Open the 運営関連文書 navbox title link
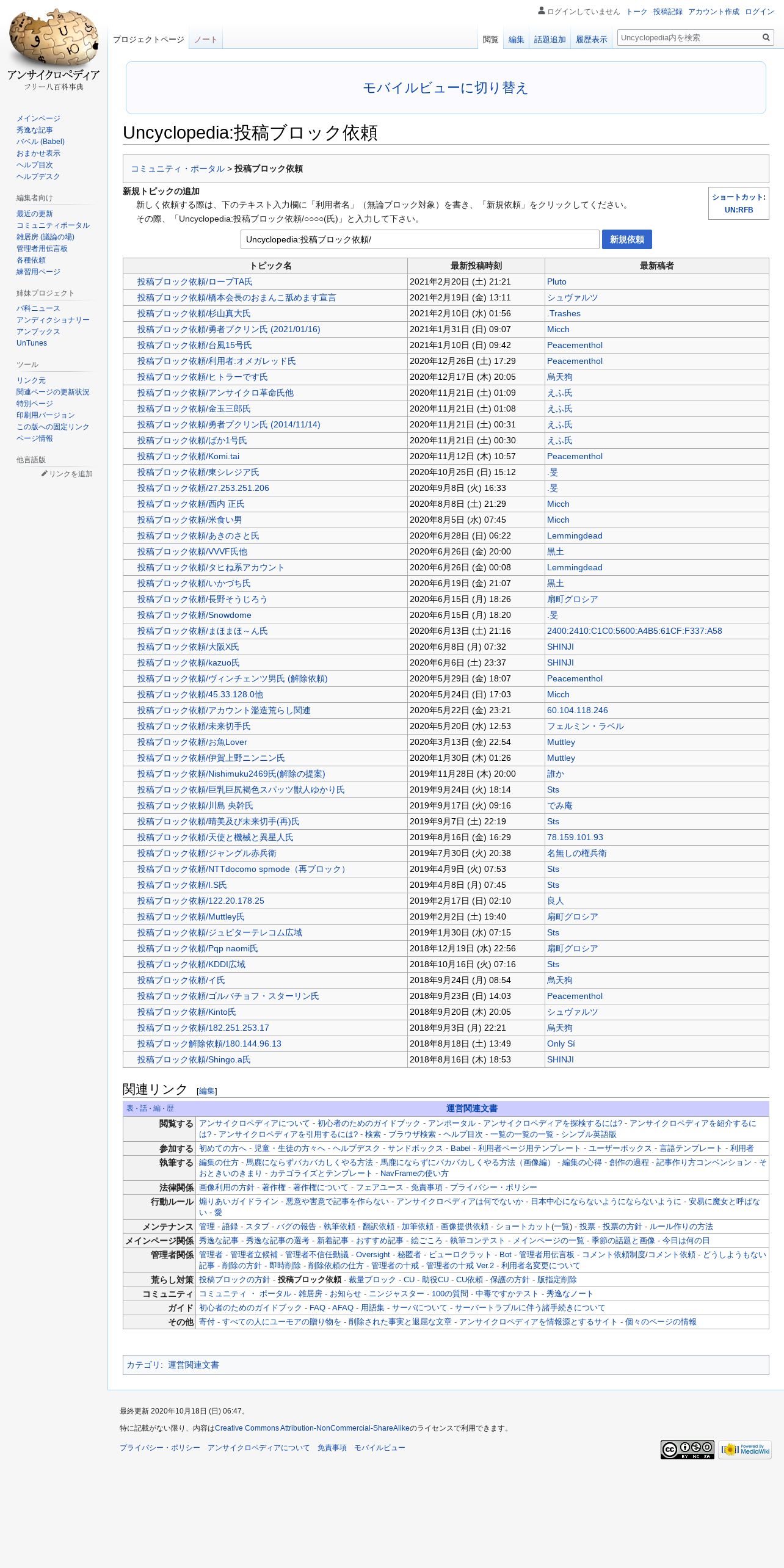 (472, 1108)
